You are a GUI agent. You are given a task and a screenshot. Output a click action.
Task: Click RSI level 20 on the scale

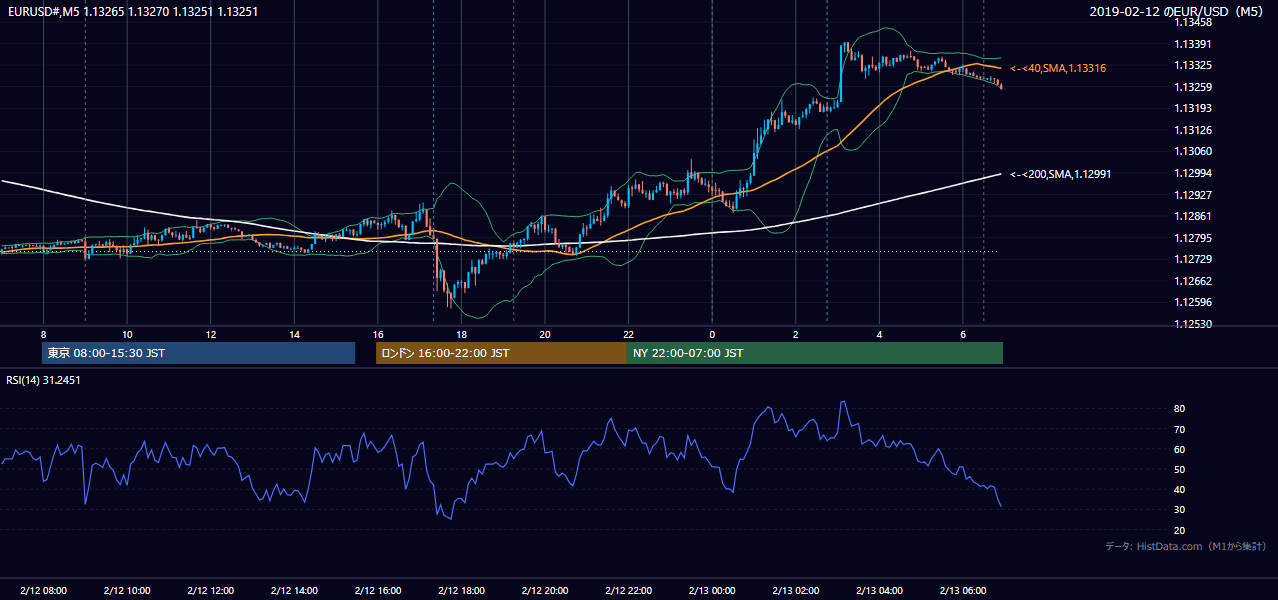(1179, 530)
